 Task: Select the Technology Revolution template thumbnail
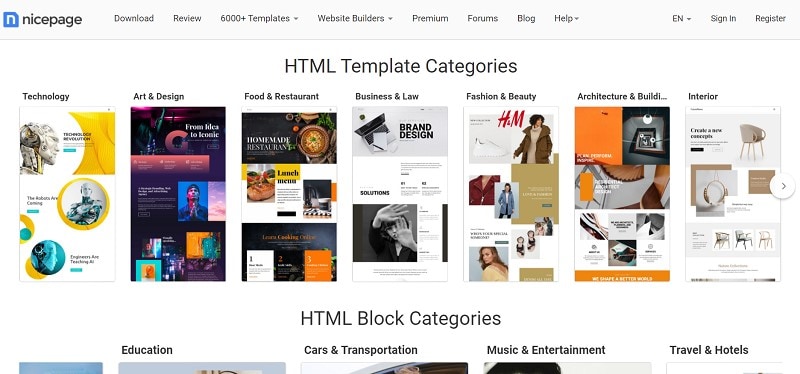click(67, 194)
